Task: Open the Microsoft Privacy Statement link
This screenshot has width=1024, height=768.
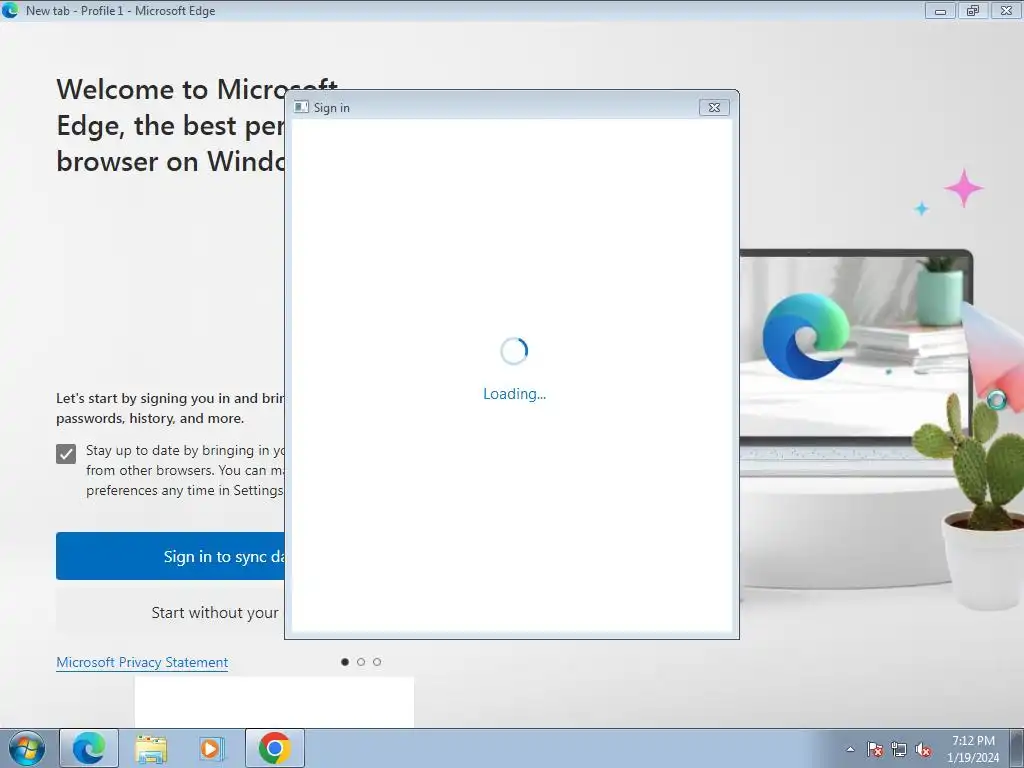Action: tap(142, 662)
